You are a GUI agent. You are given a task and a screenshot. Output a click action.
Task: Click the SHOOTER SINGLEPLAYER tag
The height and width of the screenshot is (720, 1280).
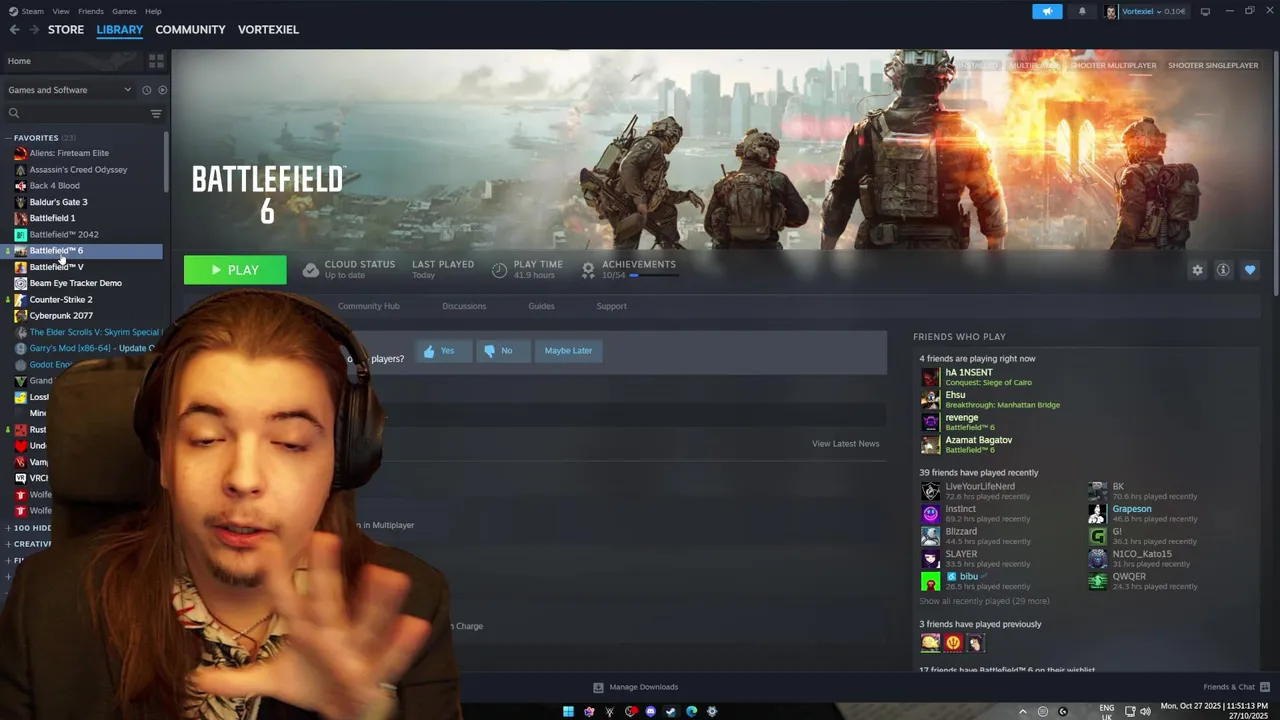tap(1213, 65)
